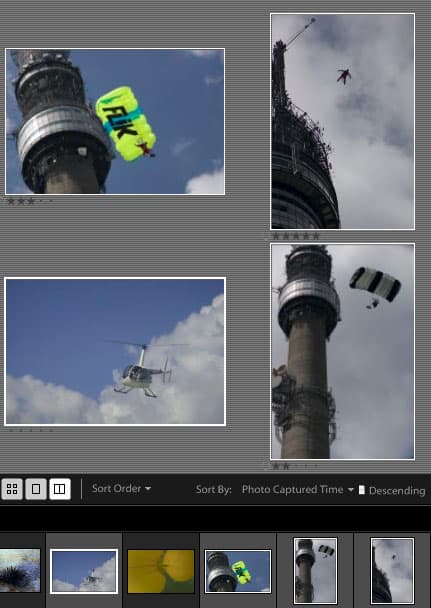Screen dimensions: 431x608
Task: Pick the distant jumper thumbnail in filmstrip
Action: [392, 571]
